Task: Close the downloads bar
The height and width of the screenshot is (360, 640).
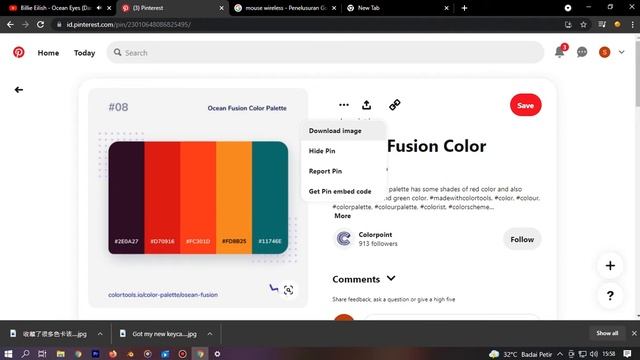Action: point(634,333)
